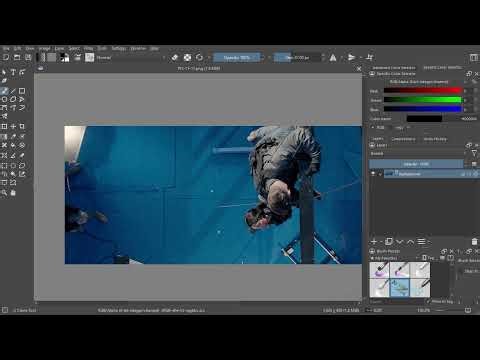Select the Select Shapes arrow tool

(x=4, y=72)
